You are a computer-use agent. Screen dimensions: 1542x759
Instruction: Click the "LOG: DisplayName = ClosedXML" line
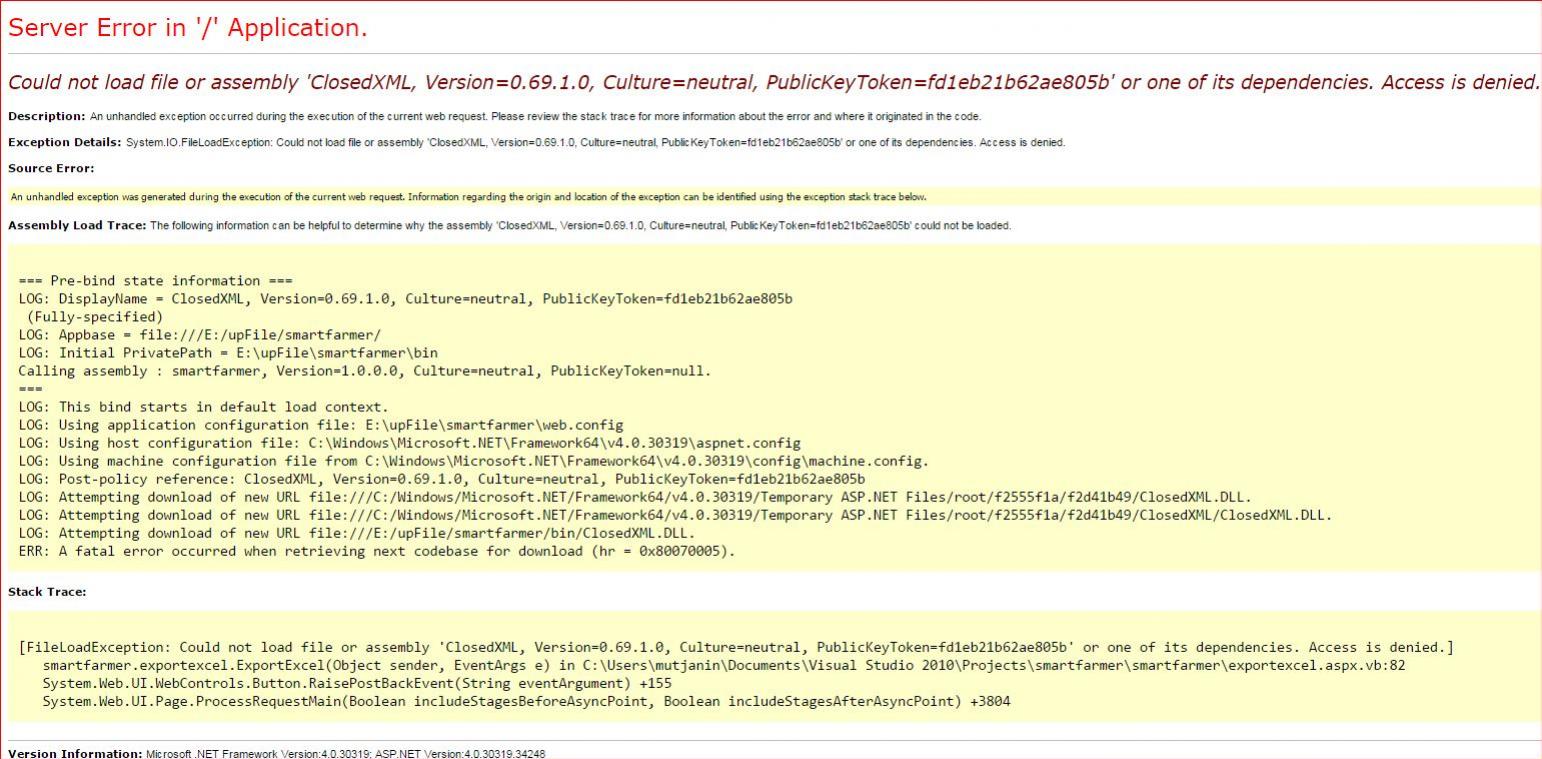[405, 299]
